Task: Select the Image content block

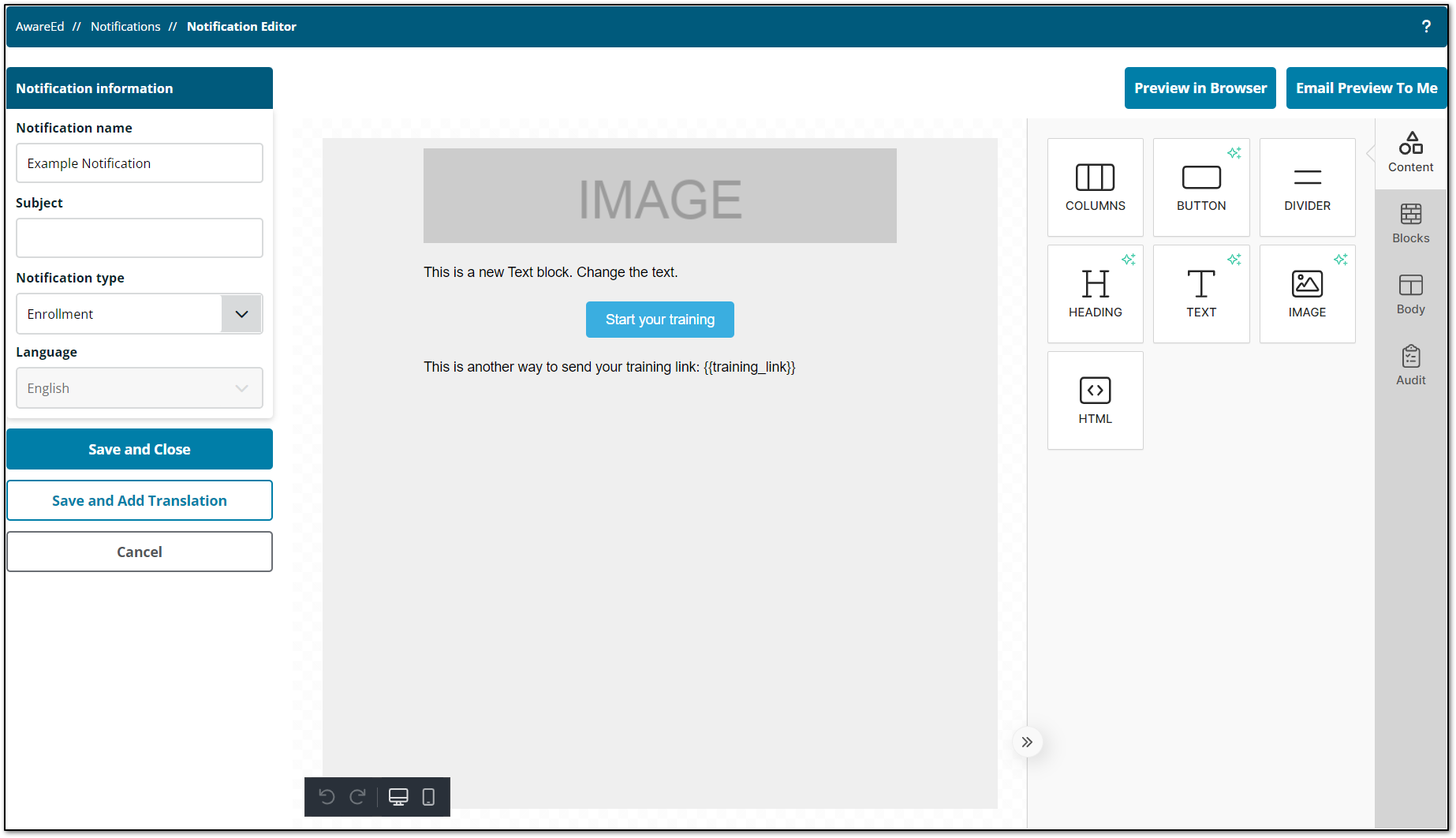Action: pos(1307,294)
